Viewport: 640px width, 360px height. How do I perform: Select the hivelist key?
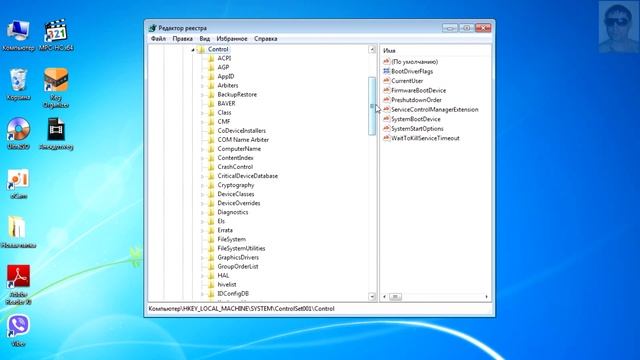(227, 284)
